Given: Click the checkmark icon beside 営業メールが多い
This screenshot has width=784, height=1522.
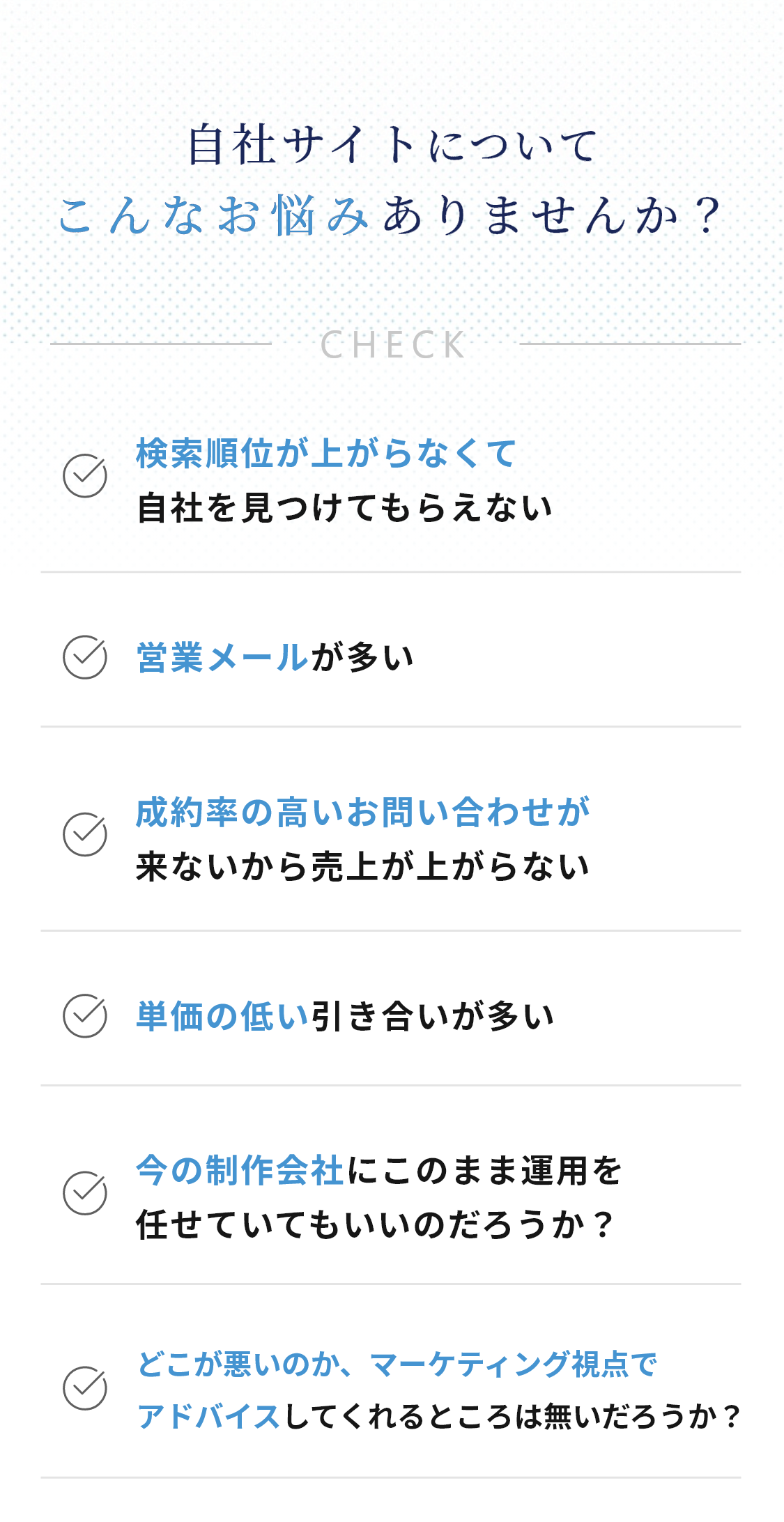Looking at the screenshot, I should pyautogui.click(x=85, y=657).
